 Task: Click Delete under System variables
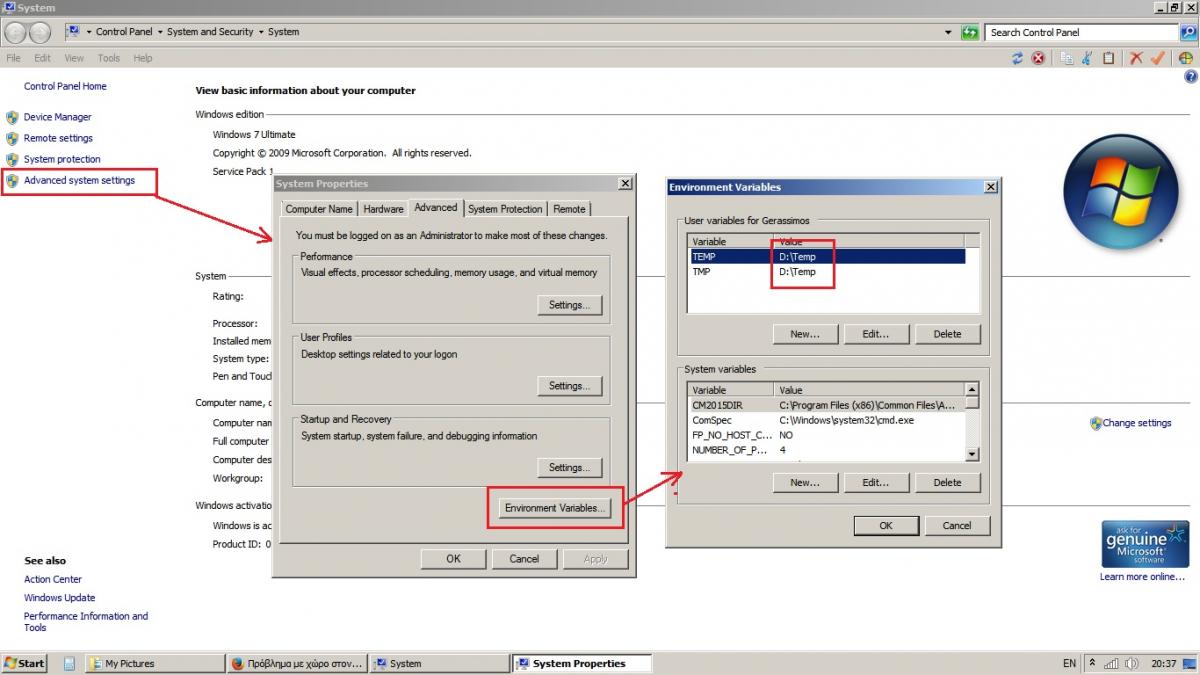tap(947, 482)
